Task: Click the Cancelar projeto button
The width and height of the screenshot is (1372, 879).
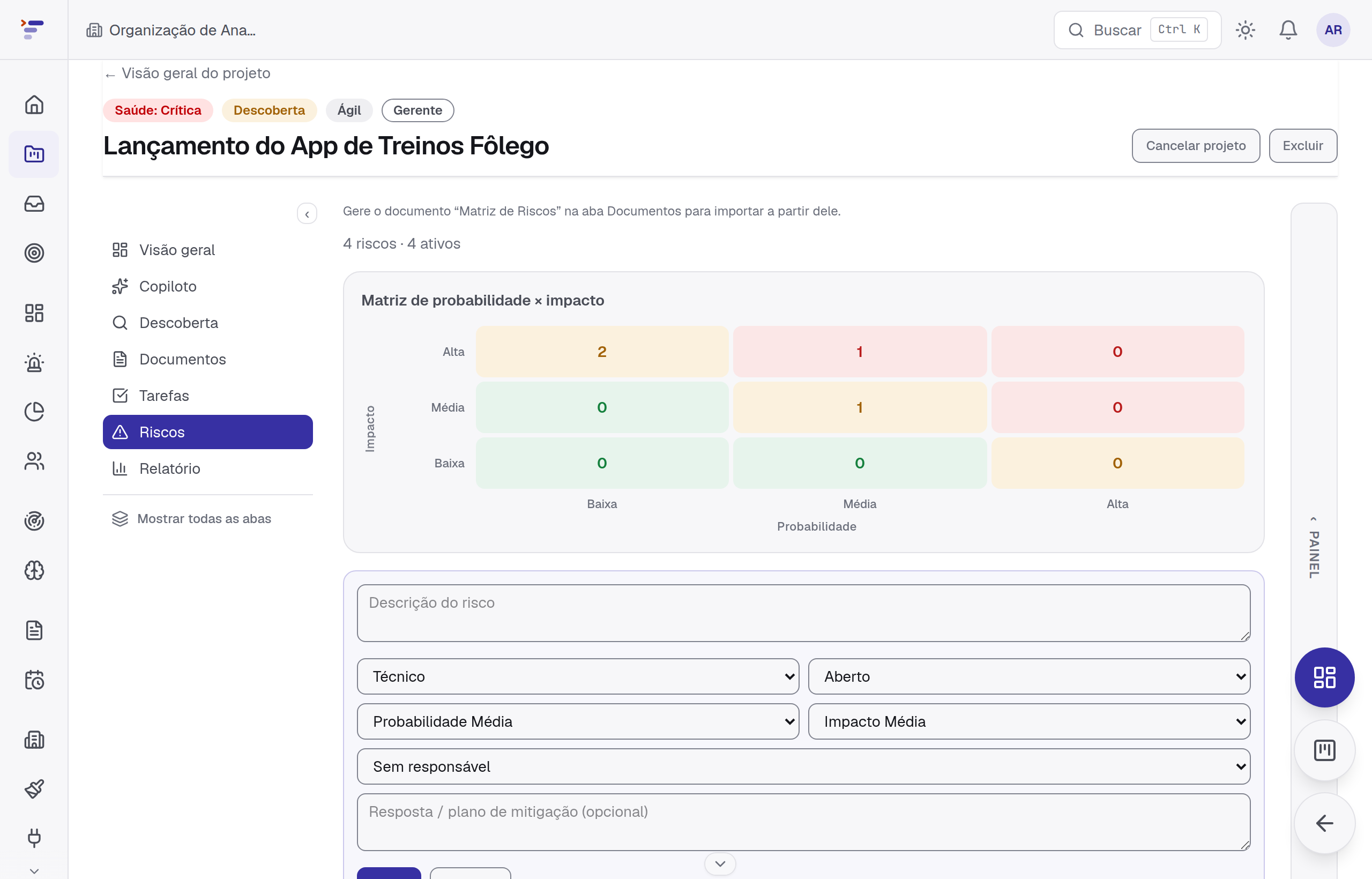Action: coord(1196,146)
